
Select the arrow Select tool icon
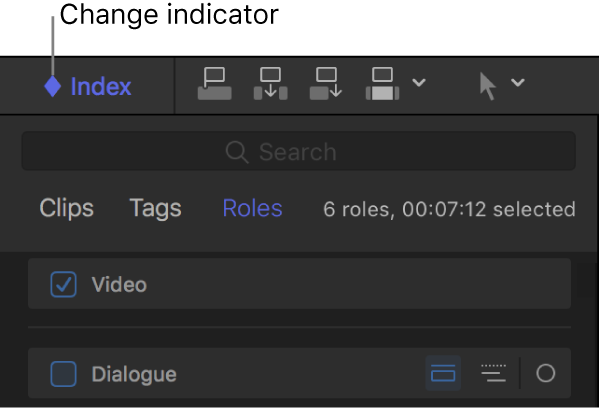tap(488, 87)
